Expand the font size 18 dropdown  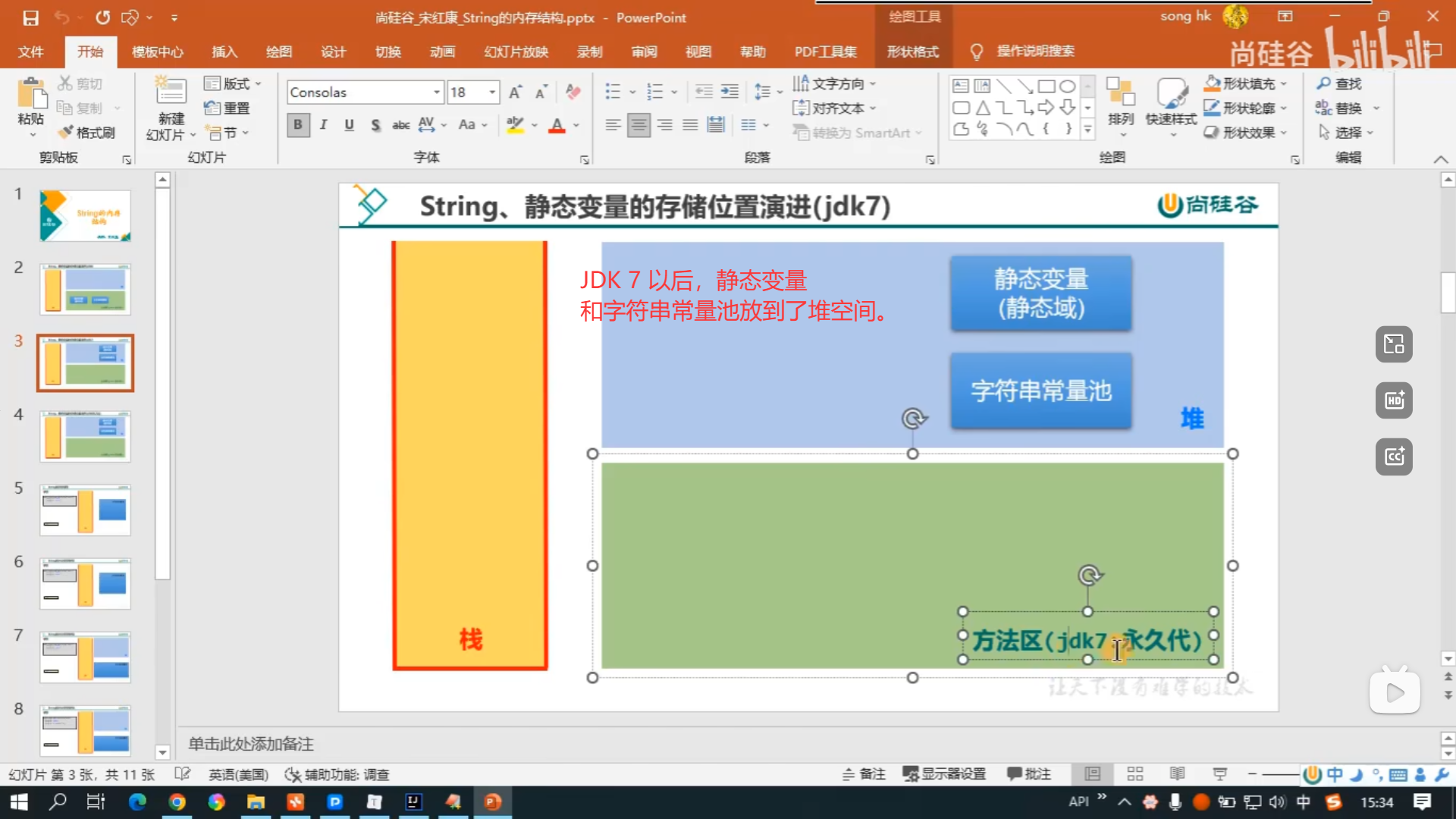click(492, 93)
